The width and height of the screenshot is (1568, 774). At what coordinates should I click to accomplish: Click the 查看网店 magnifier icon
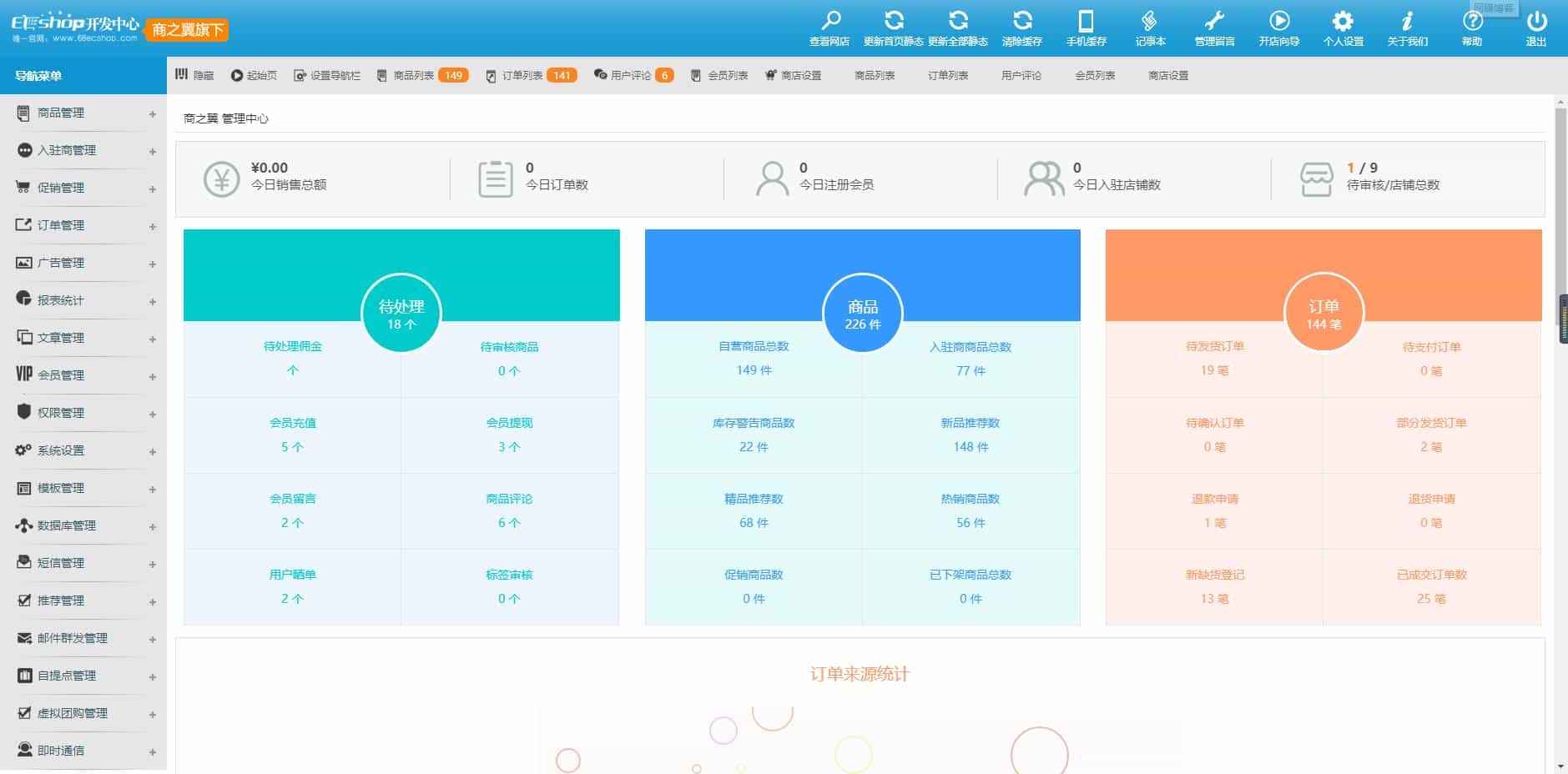pos(829,22)
